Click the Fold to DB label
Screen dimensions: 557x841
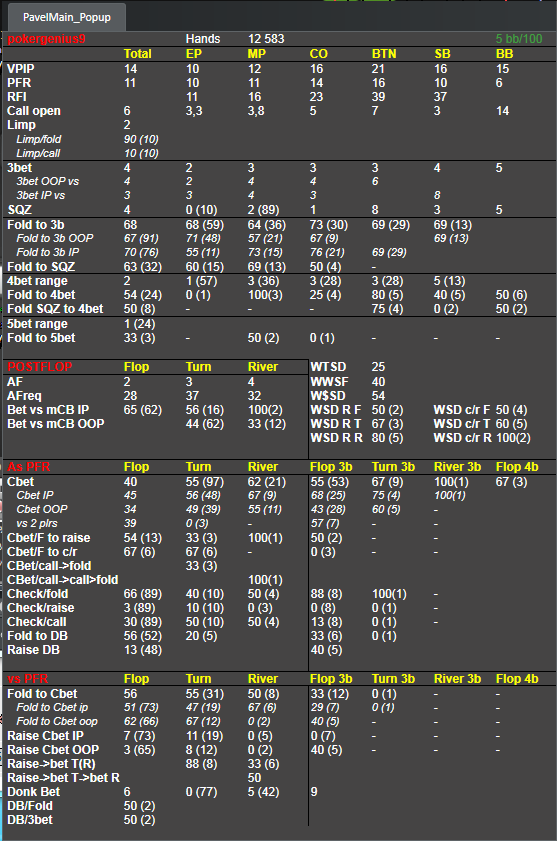(x=37, y=636)
